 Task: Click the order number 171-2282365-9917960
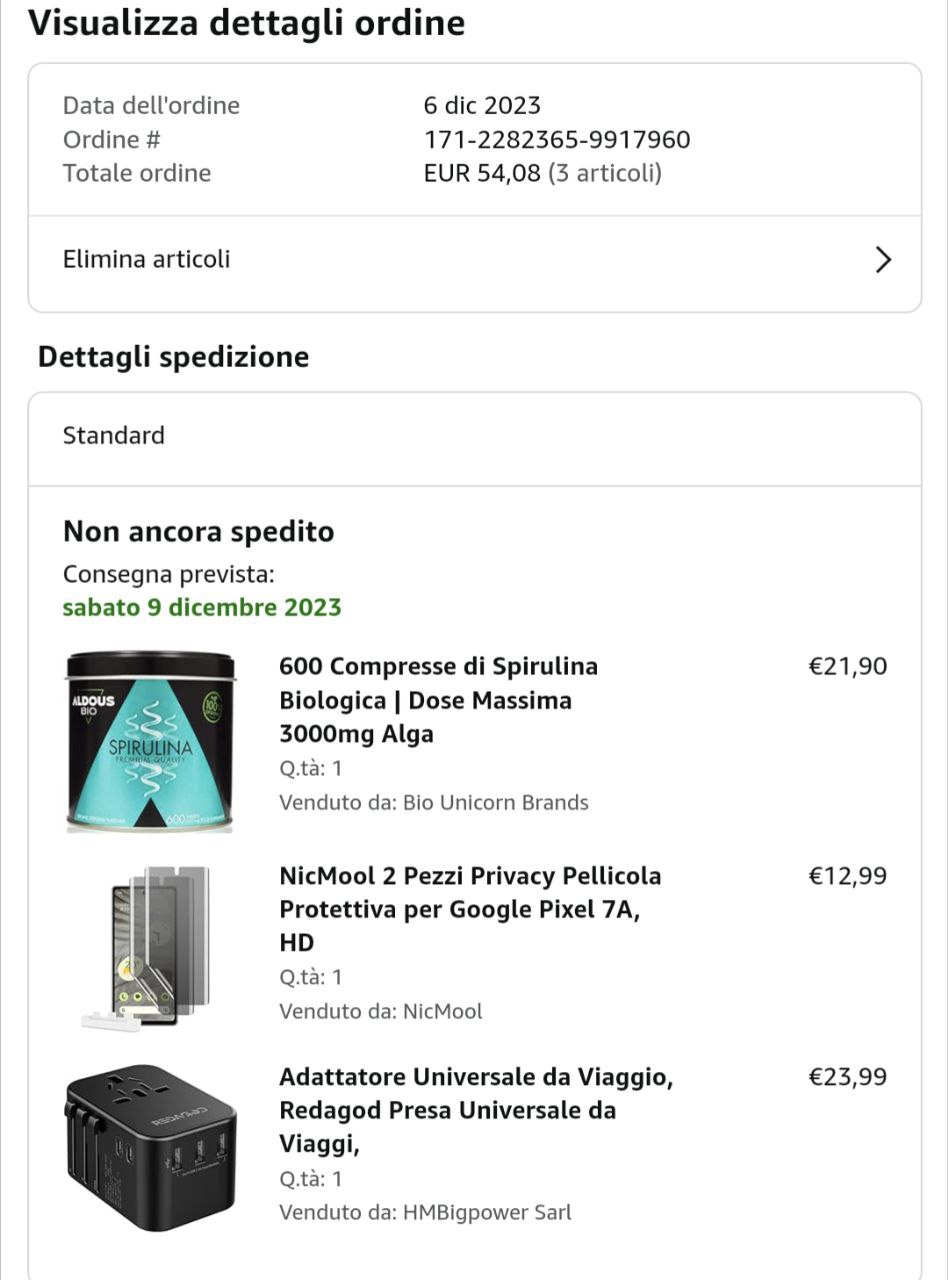point(557,139)
